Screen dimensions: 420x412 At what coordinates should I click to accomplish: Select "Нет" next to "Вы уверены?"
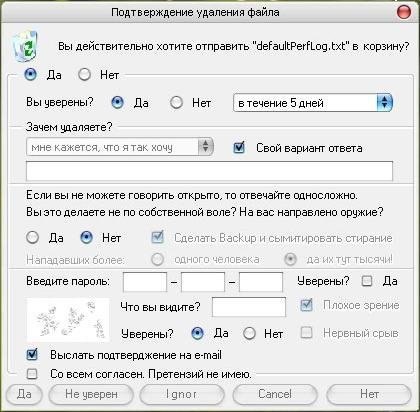176,103
